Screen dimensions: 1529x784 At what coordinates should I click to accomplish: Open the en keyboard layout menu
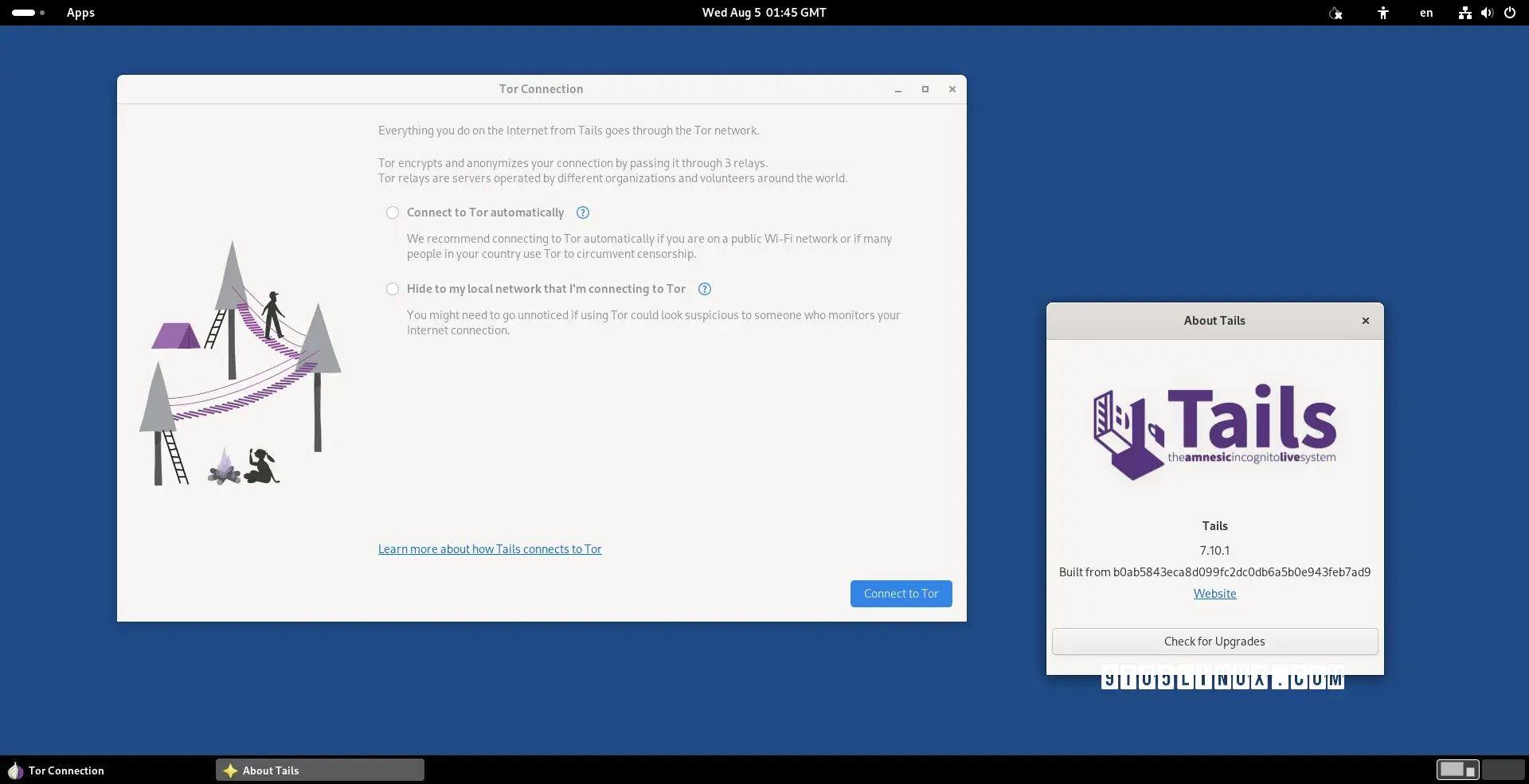1426,13
